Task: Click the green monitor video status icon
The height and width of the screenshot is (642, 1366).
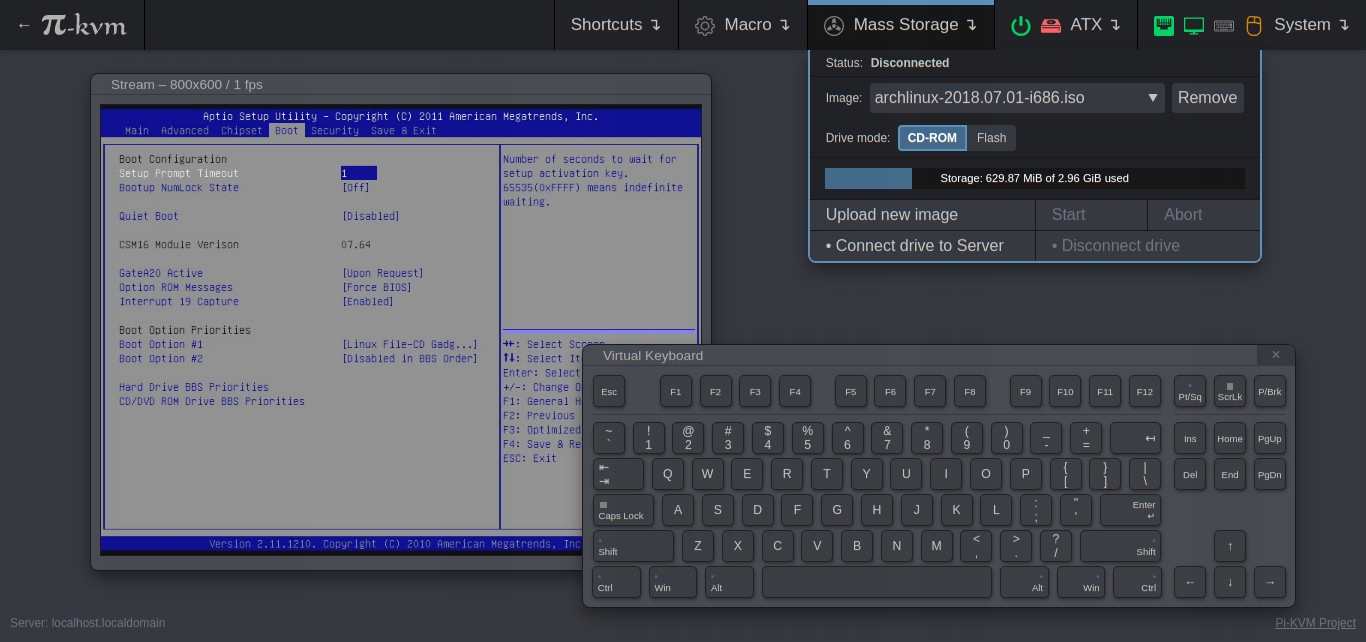Action: (1193, 25)
